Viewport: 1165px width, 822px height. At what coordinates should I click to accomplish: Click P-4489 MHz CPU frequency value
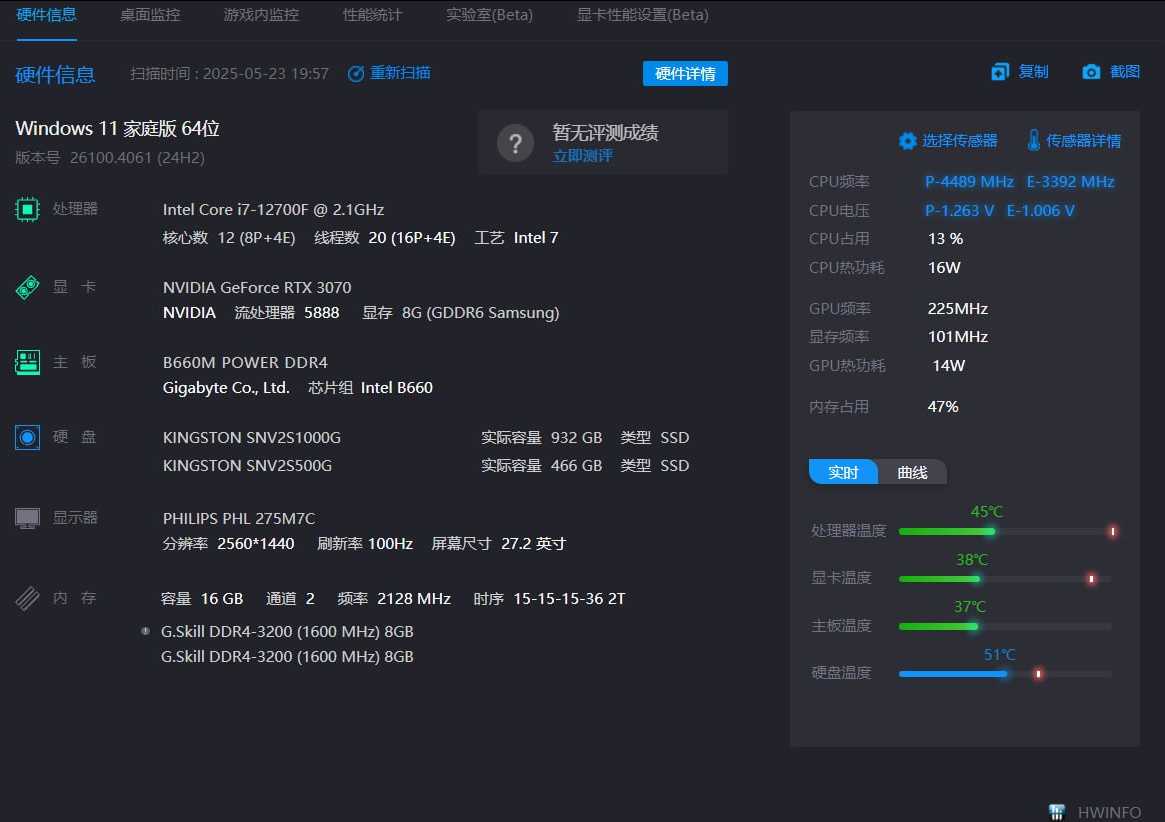pos(969,181)
